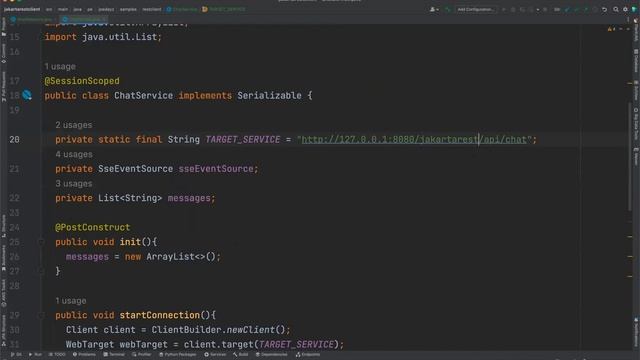Open the Project tool window on left stripe
Viewport: 640px width, 360px height.
pyautogui.click(x=4, y=27)
